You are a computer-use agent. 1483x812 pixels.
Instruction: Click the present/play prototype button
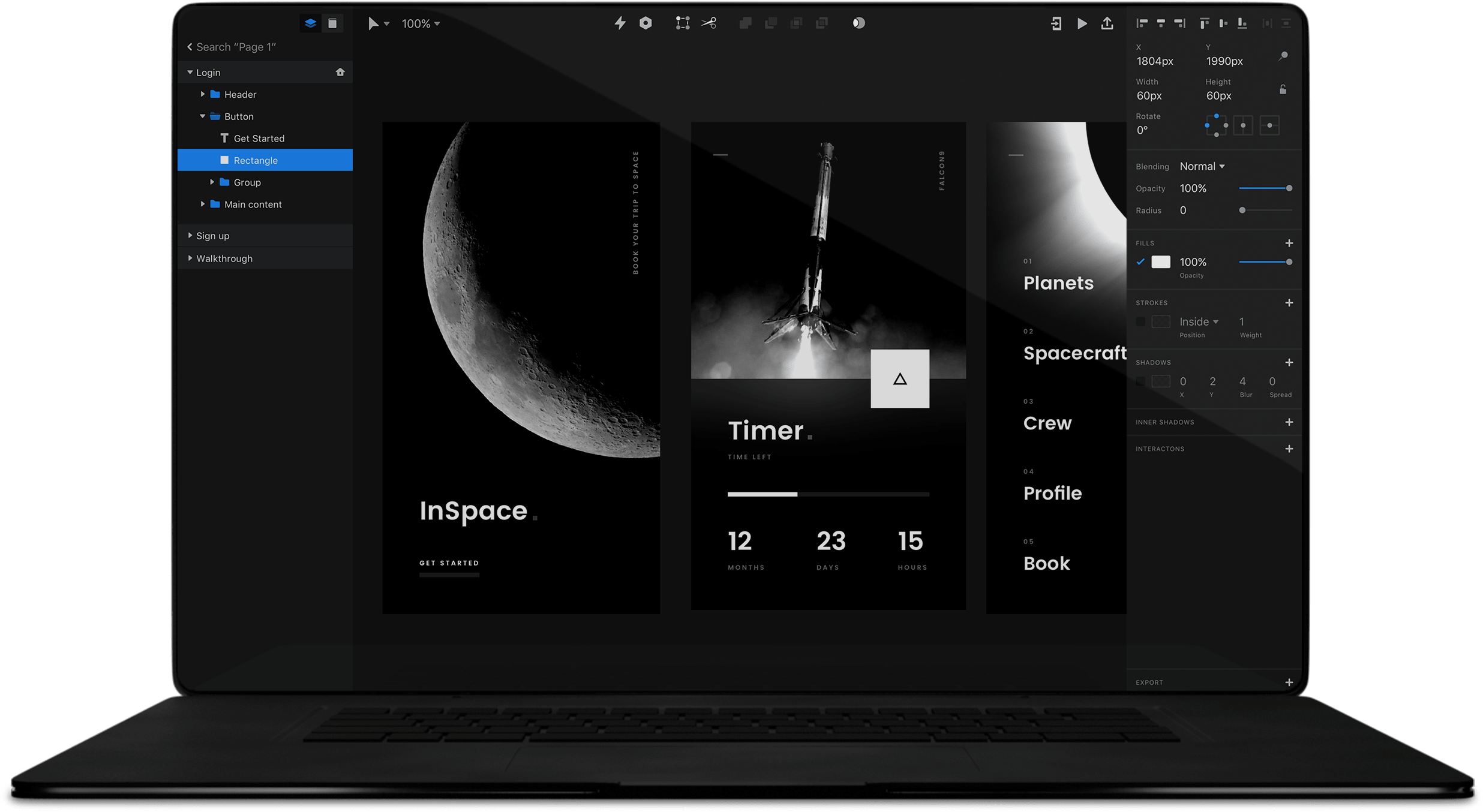tap(1083, 22)
